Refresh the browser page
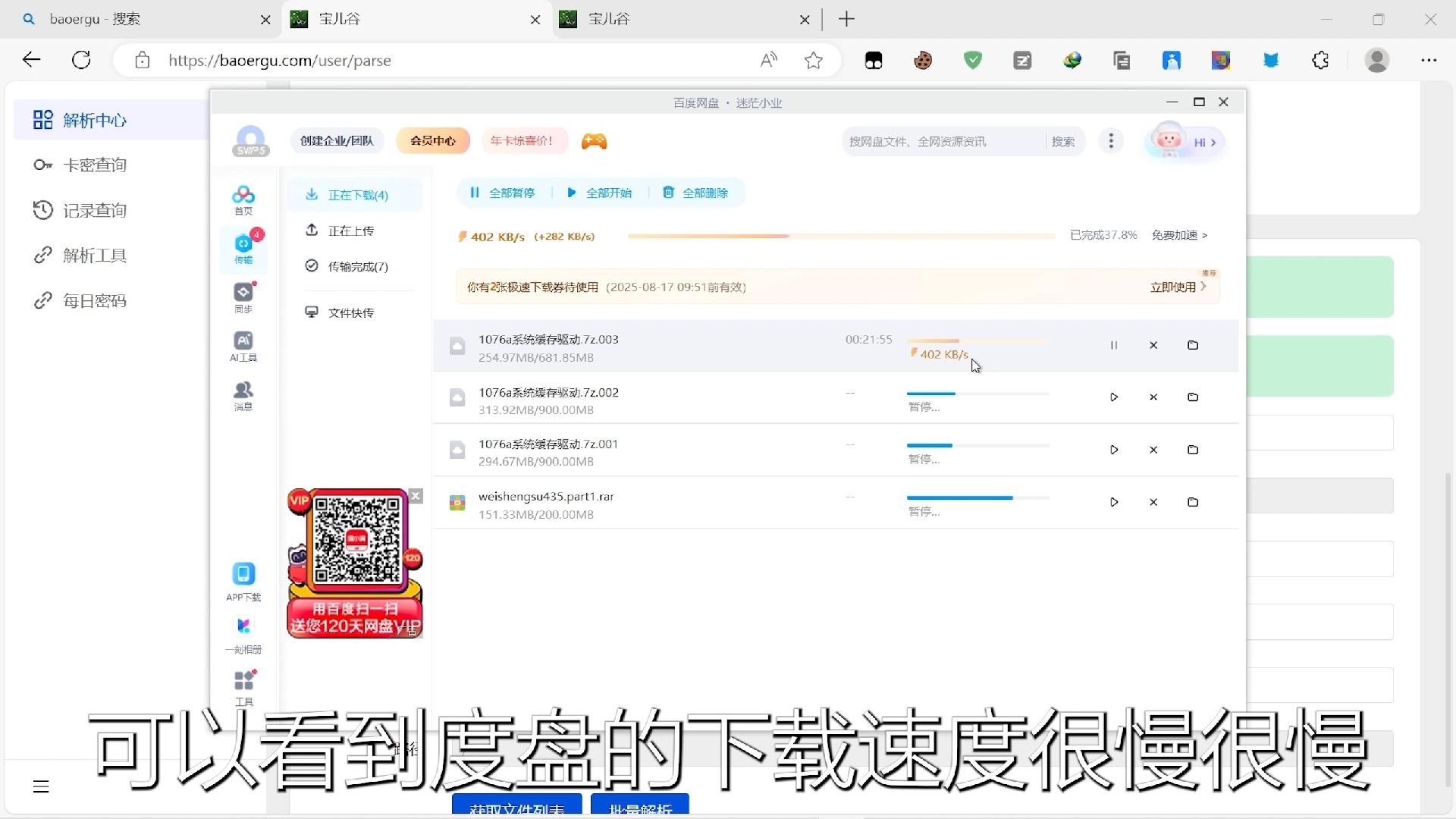 tap(81, 60)
